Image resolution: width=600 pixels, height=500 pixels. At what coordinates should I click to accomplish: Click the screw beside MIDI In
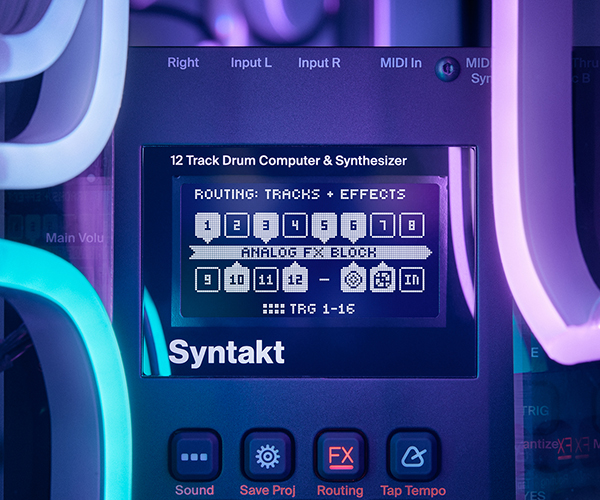click(447, 69)
